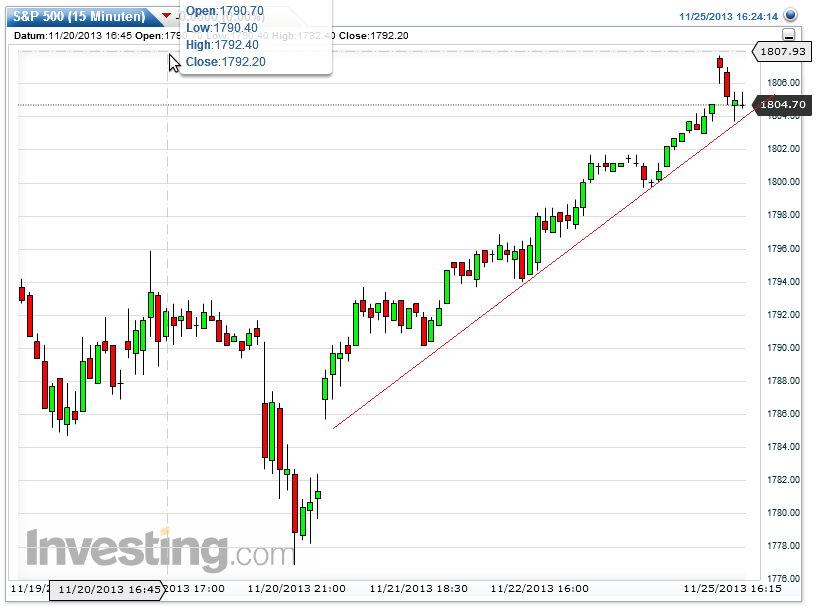Collapse chart using the minimize icon under timestamp
Viewport: 822px width, 606px height.
pos(788,35)
